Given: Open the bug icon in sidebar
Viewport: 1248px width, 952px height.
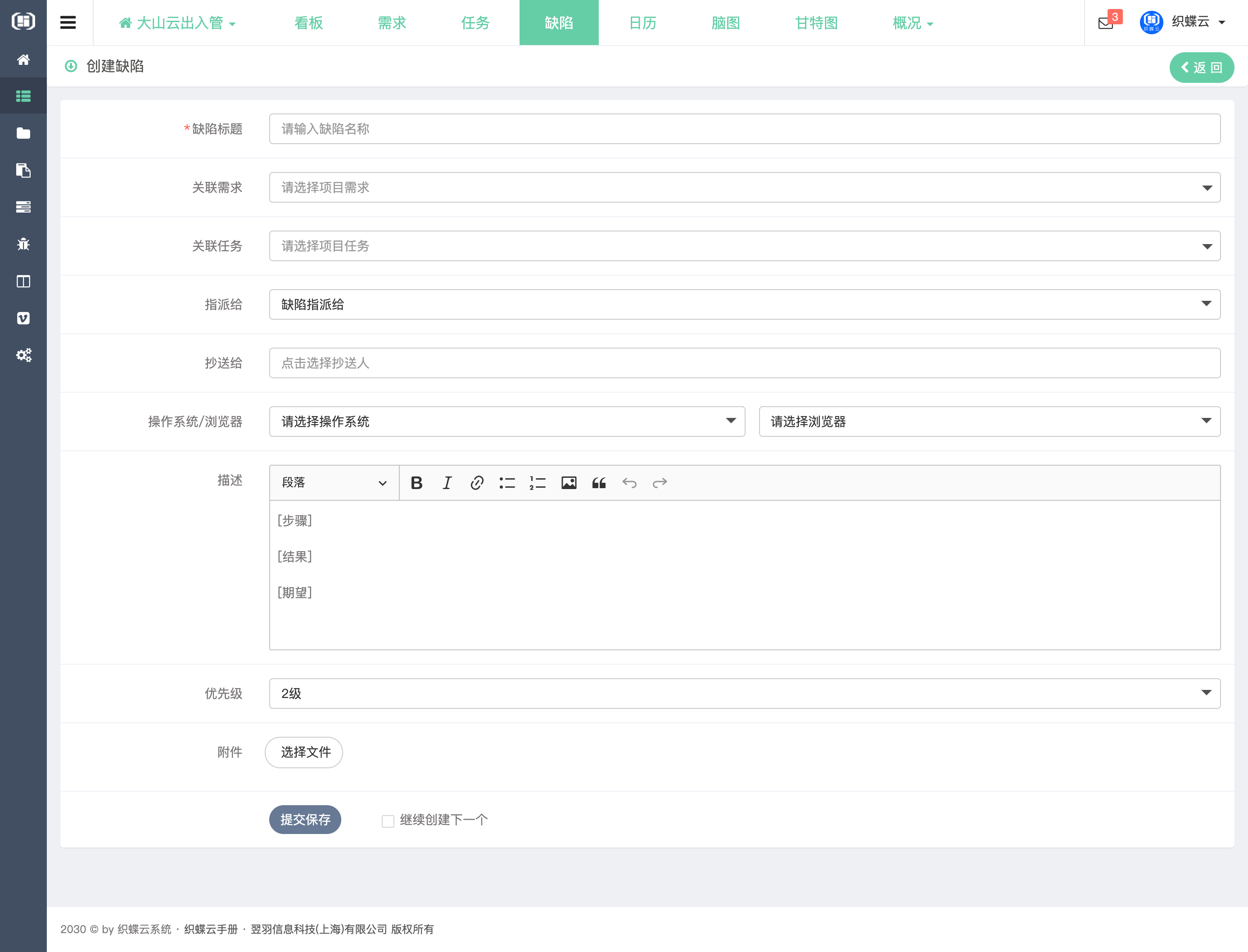Looking at the screenshot, I should [23, 244].
